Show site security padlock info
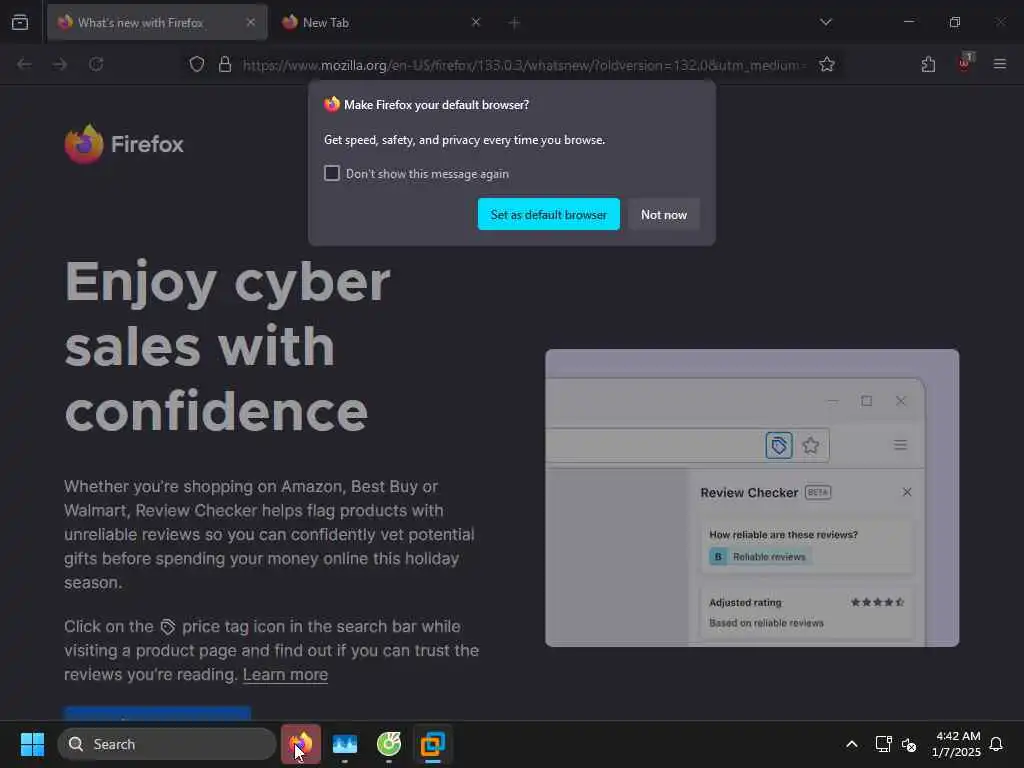1024x768 pixels. point(225,64)
